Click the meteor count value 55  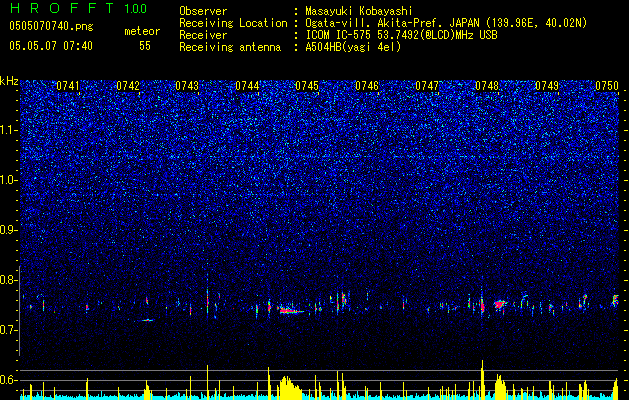tap(145, 46)
